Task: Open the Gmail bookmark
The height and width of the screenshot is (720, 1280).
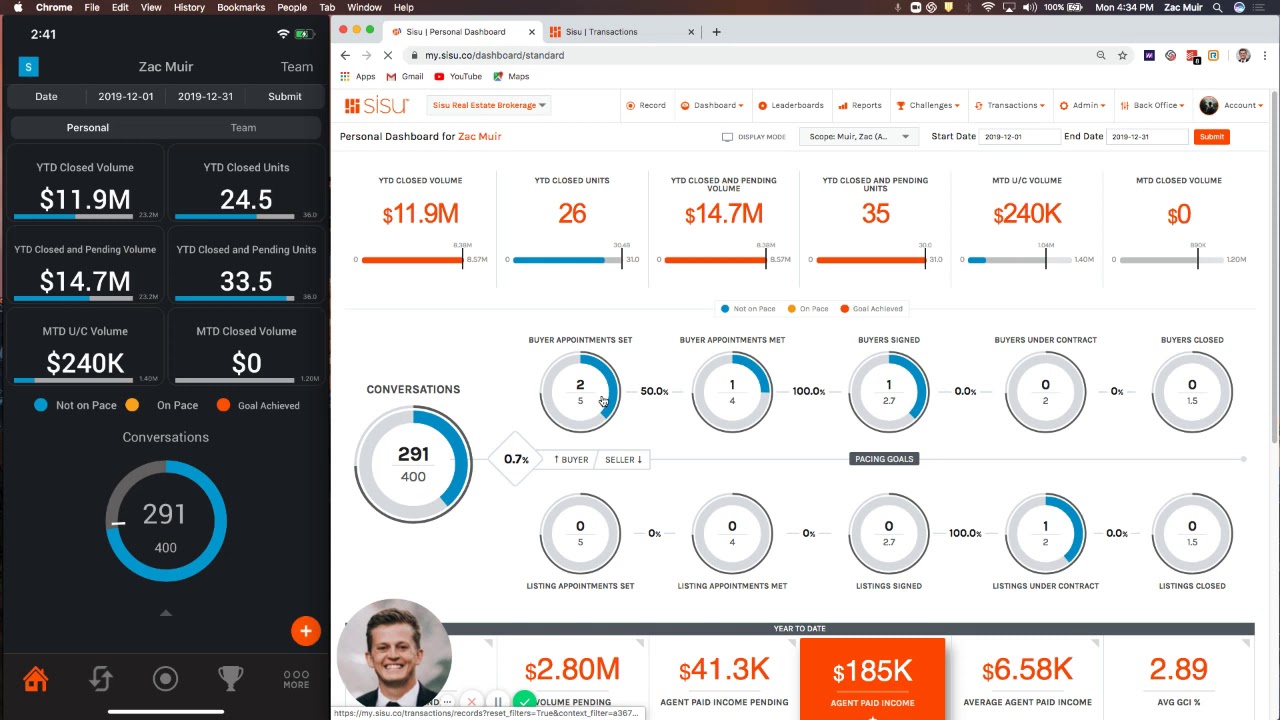Action: (405, 76)
